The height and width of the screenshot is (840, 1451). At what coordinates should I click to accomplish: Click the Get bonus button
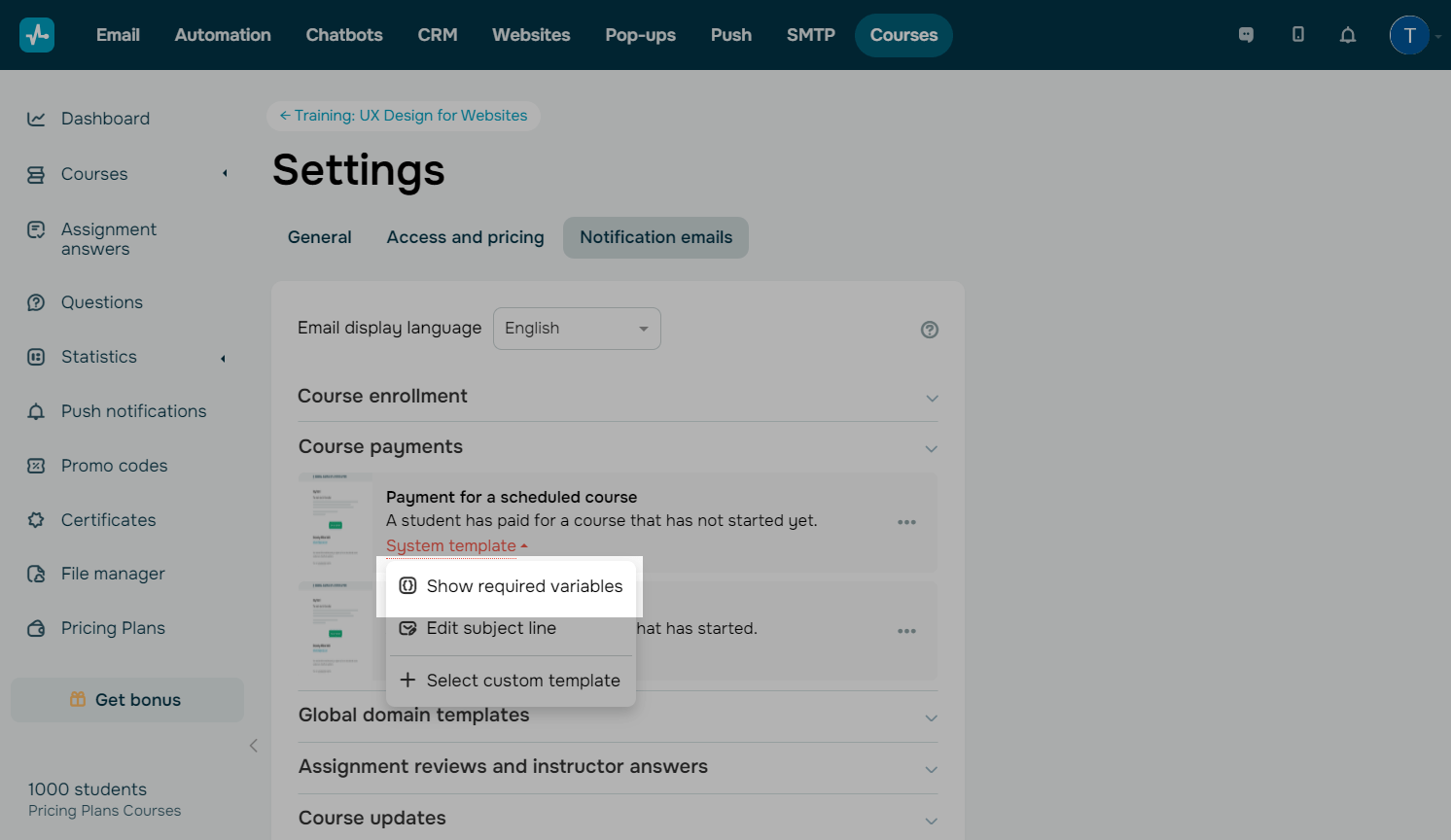tap(126, 700)
